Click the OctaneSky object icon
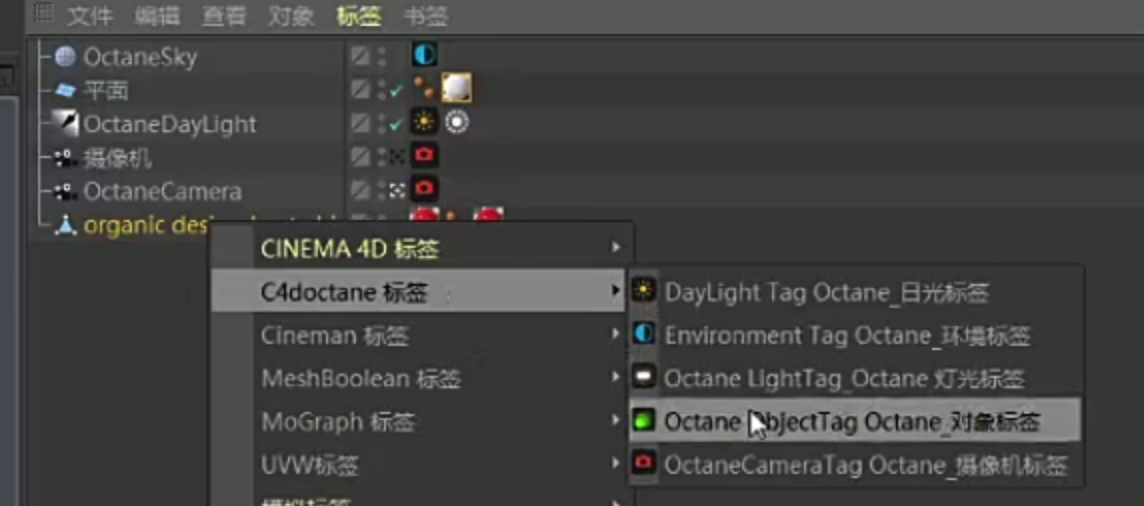 [66, 56]
